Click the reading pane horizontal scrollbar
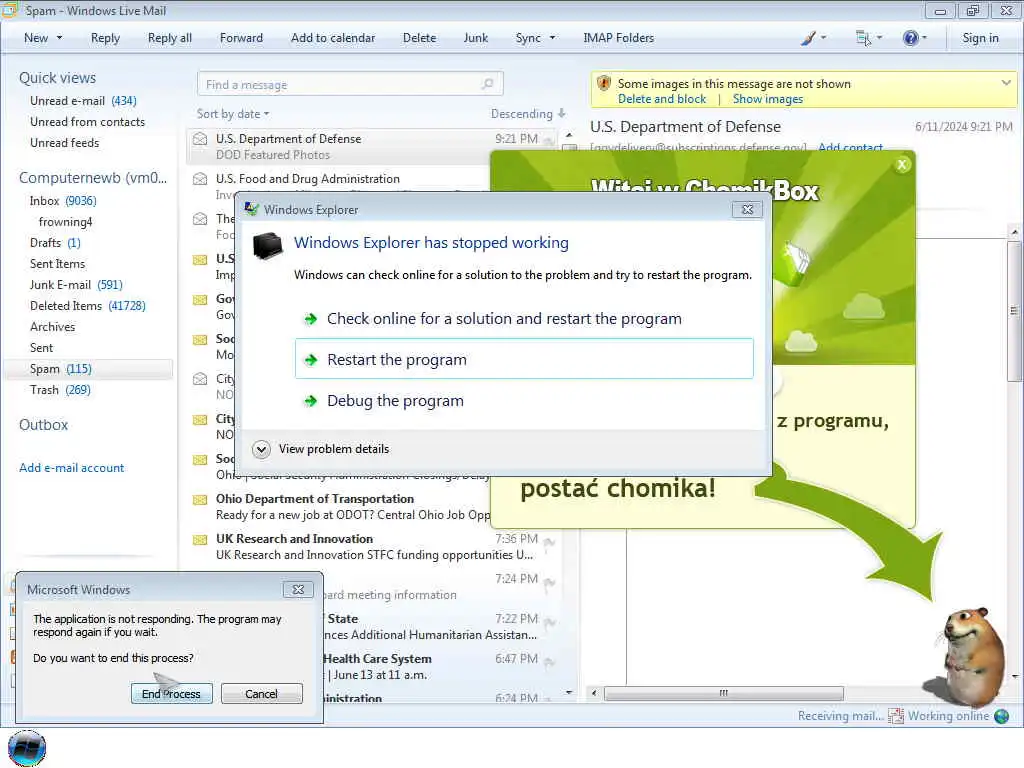This screenshot has width=1024, height=768. 724,693
